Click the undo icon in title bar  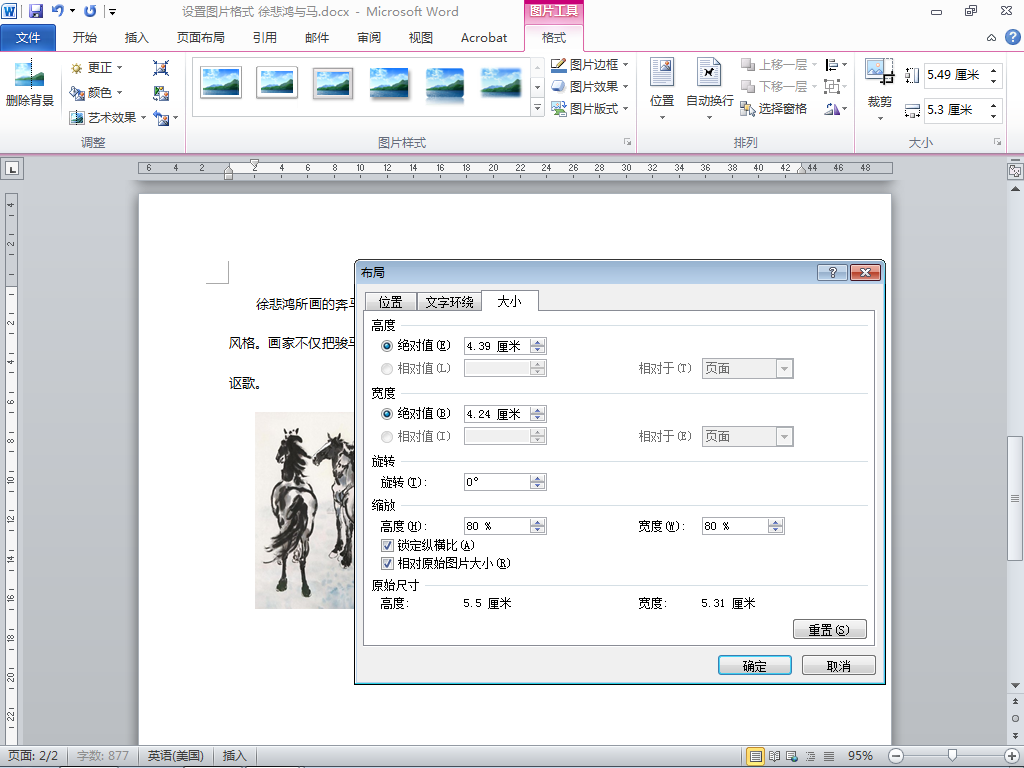click(x=58, y=11)
